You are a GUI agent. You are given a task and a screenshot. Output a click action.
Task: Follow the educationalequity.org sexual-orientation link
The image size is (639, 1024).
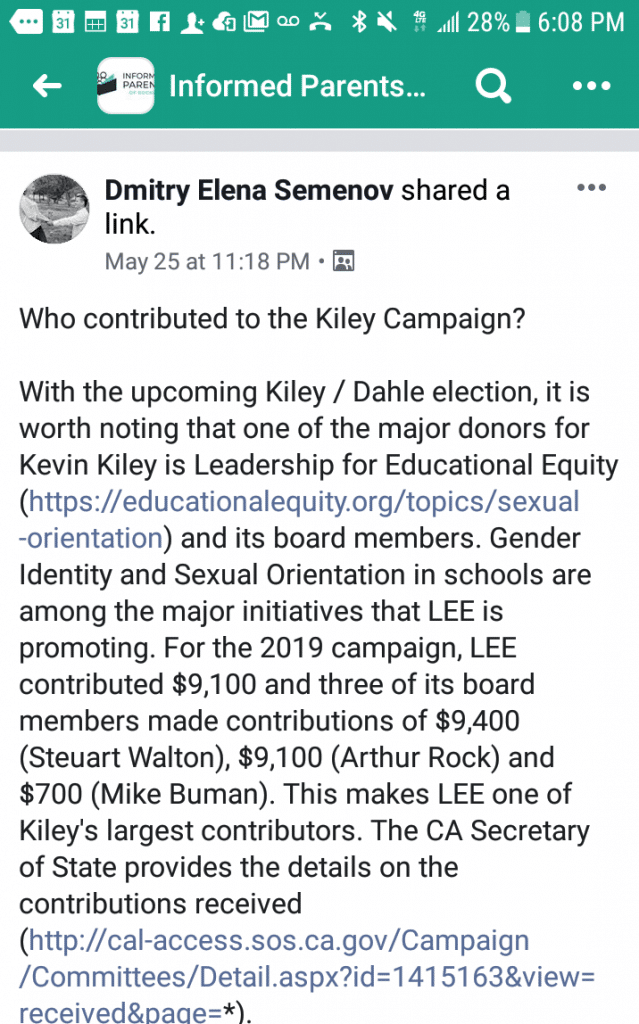[x=300, y=519]
